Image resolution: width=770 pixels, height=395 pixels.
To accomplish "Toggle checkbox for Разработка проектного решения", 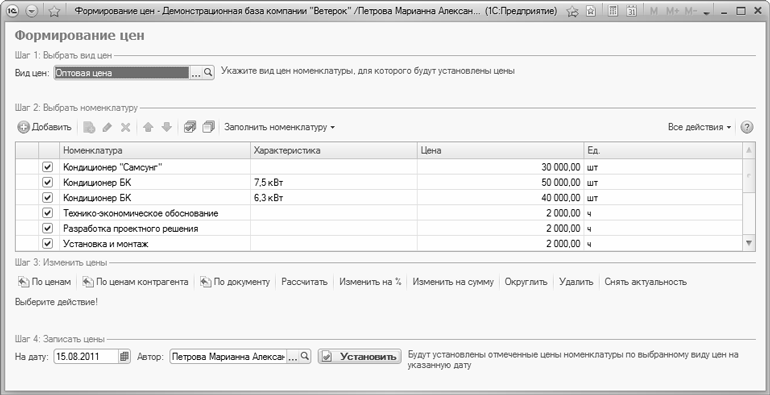I will 47,228.
